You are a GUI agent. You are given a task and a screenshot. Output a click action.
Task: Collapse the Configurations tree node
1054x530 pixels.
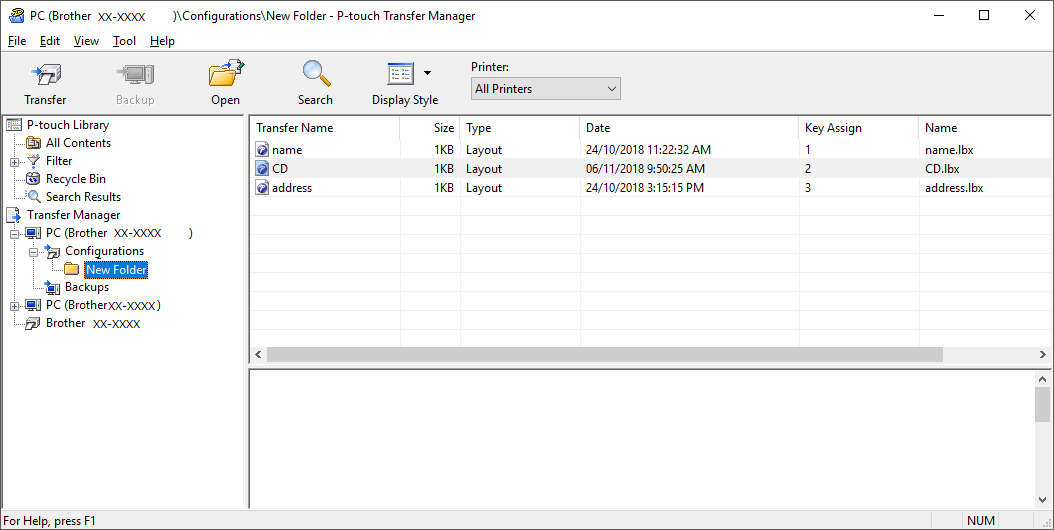[33, 252]
